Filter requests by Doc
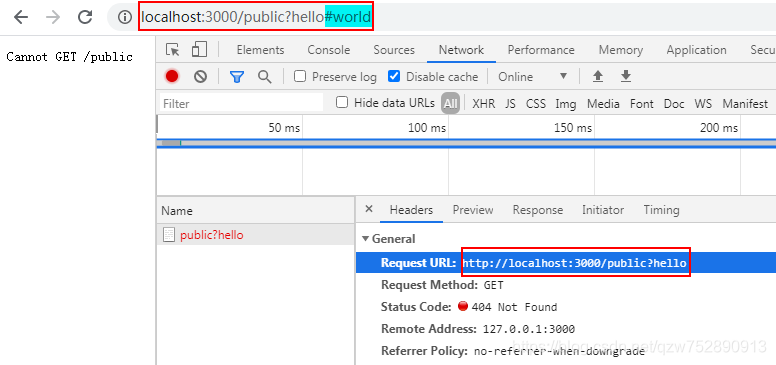The width and height of the screenshot is (776, 365). coord(674,104)
